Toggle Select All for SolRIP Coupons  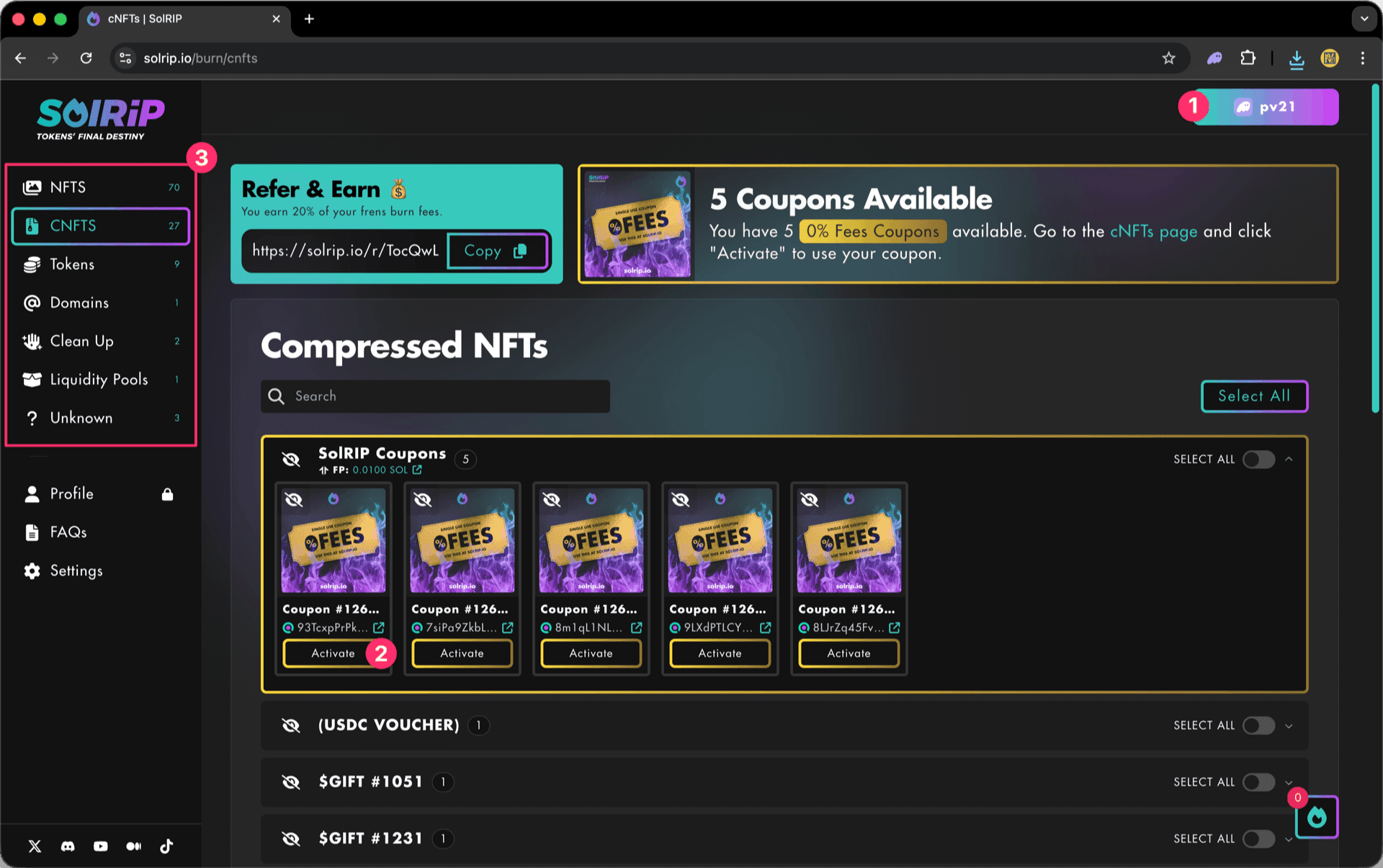pyautogui.click(x=1258, y=460)
